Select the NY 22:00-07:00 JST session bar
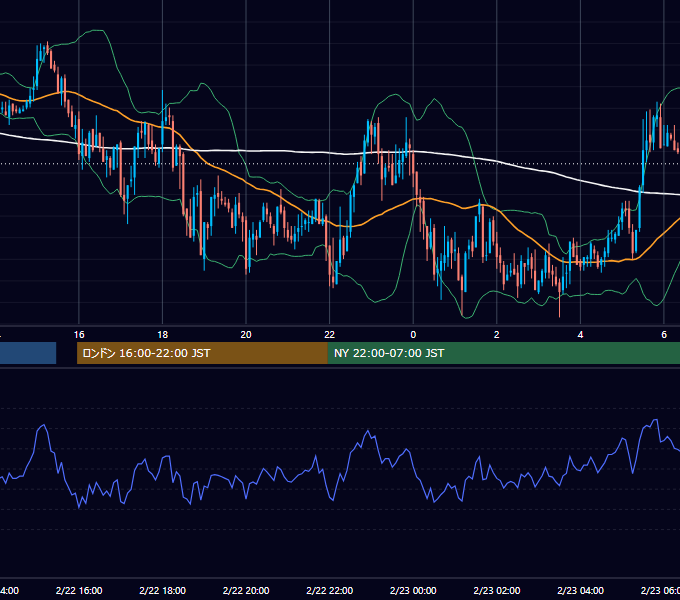The width and height of the screenshot is (680, 600). (x=503, y=353)
